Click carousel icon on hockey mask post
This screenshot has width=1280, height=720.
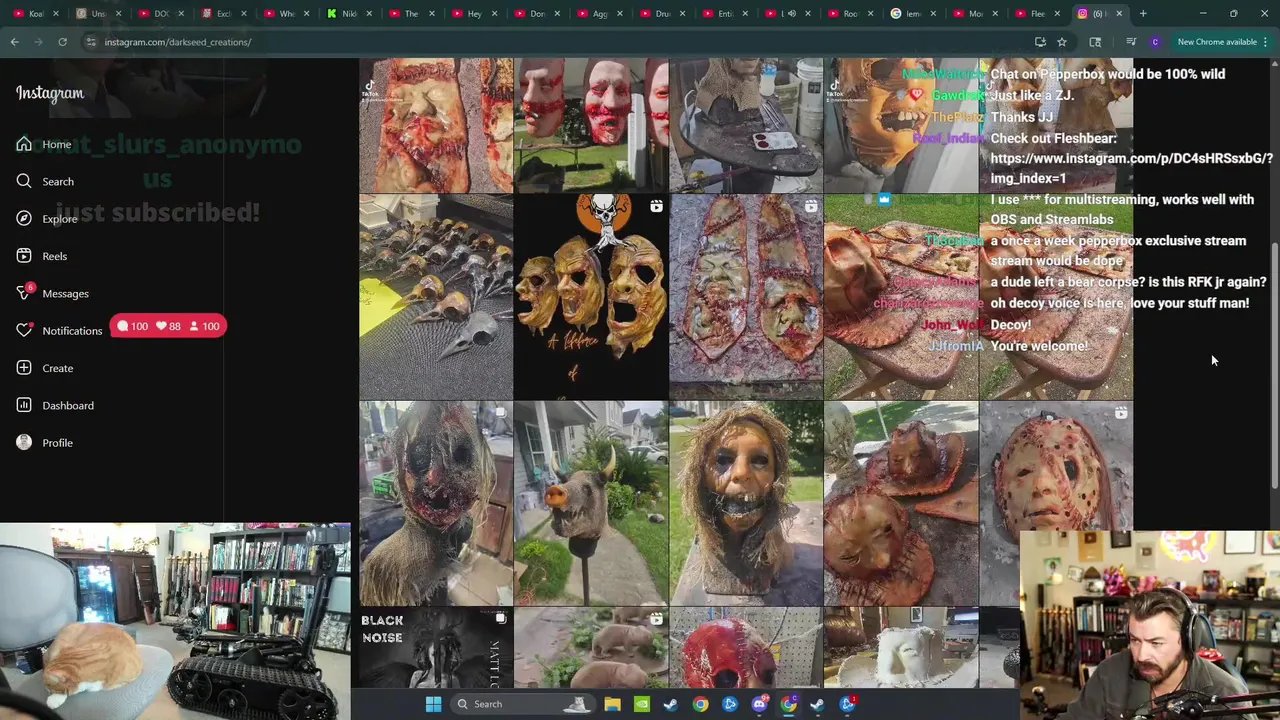click(x=1121, y=413)
